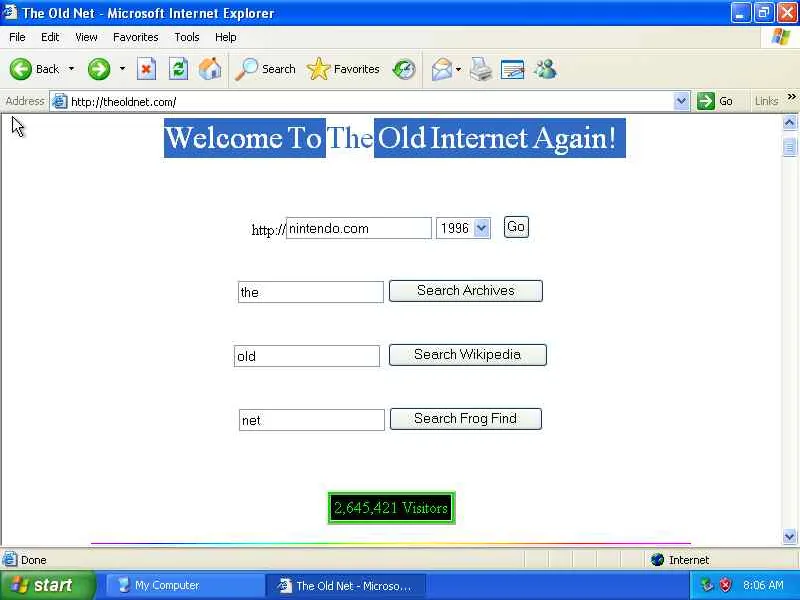This screenshot has width=800, height=600.
Task: Open the File menu
Action: (x=17, y=37)
